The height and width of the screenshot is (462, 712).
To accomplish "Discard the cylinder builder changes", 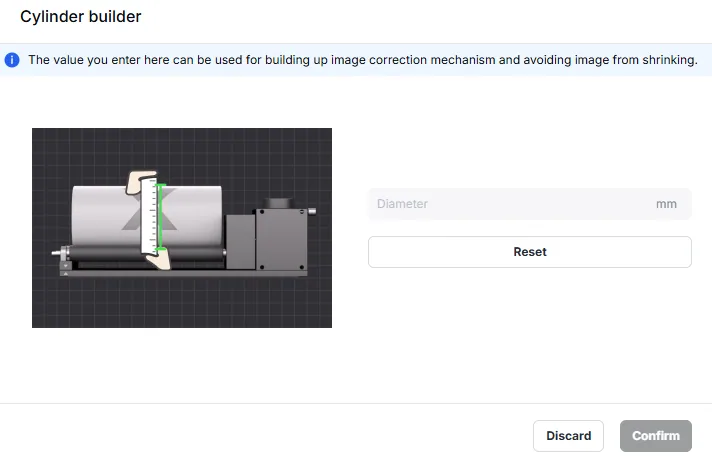I will point(568,436).
